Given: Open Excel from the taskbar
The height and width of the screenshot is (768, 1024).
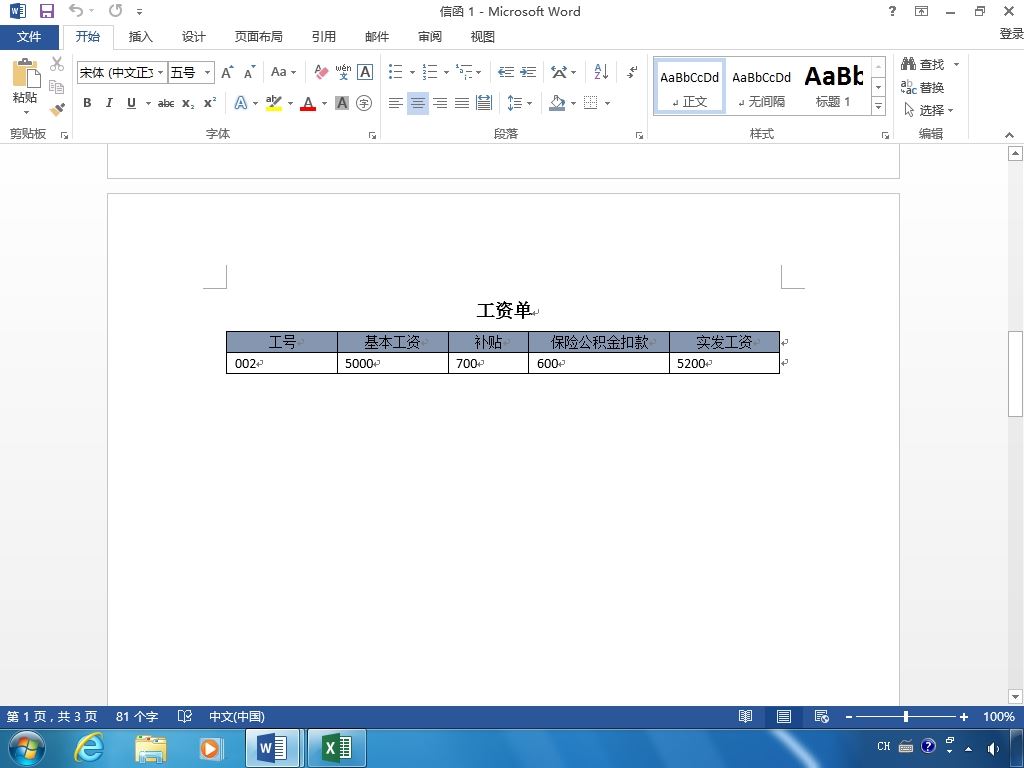Looking at the screenshot, I should [337, 748].
